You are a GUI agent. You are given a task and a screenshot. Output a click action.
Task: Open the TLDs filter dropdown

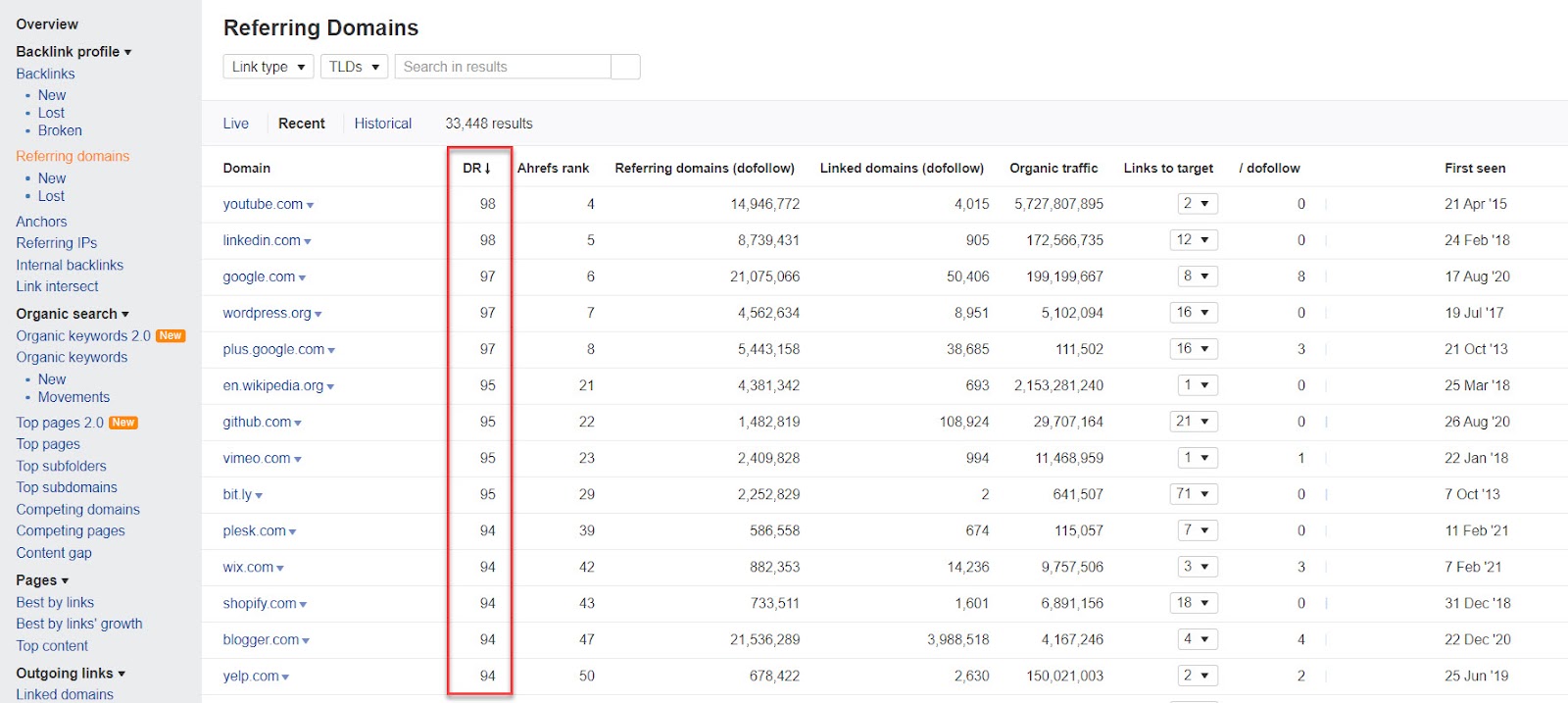click(354, 67)
